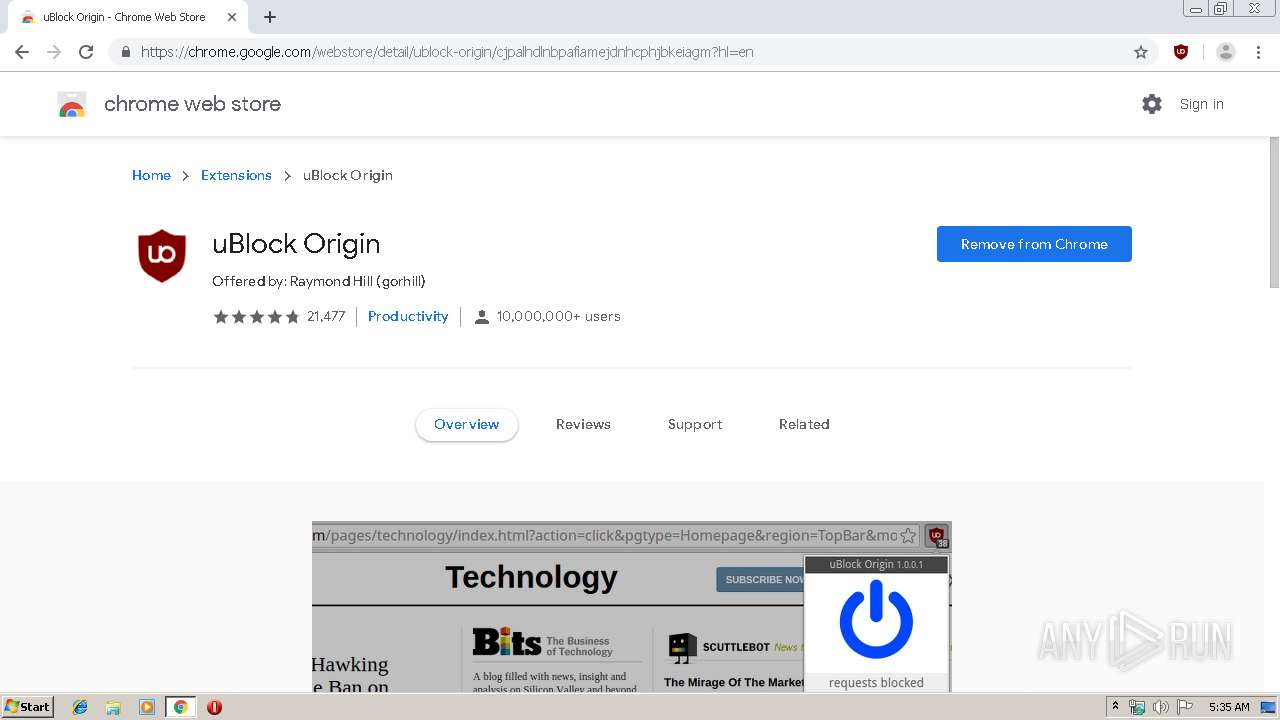The height and width of the screenshot is (720, 1280).
Task: Open Chrome profile avatar icon
Action: tap(1226, 52)
